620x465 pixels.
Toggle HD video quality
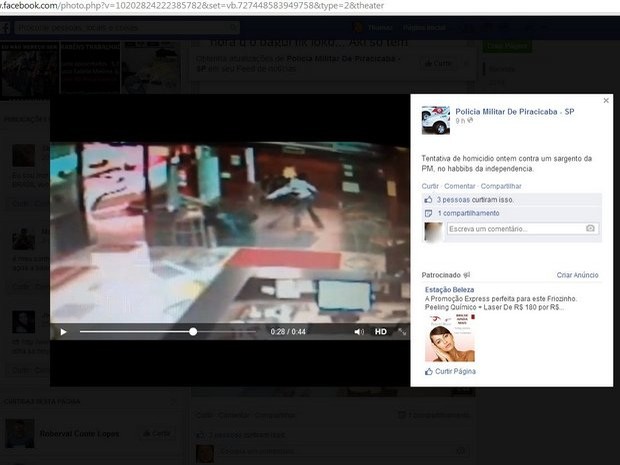[x=381, y=332]
